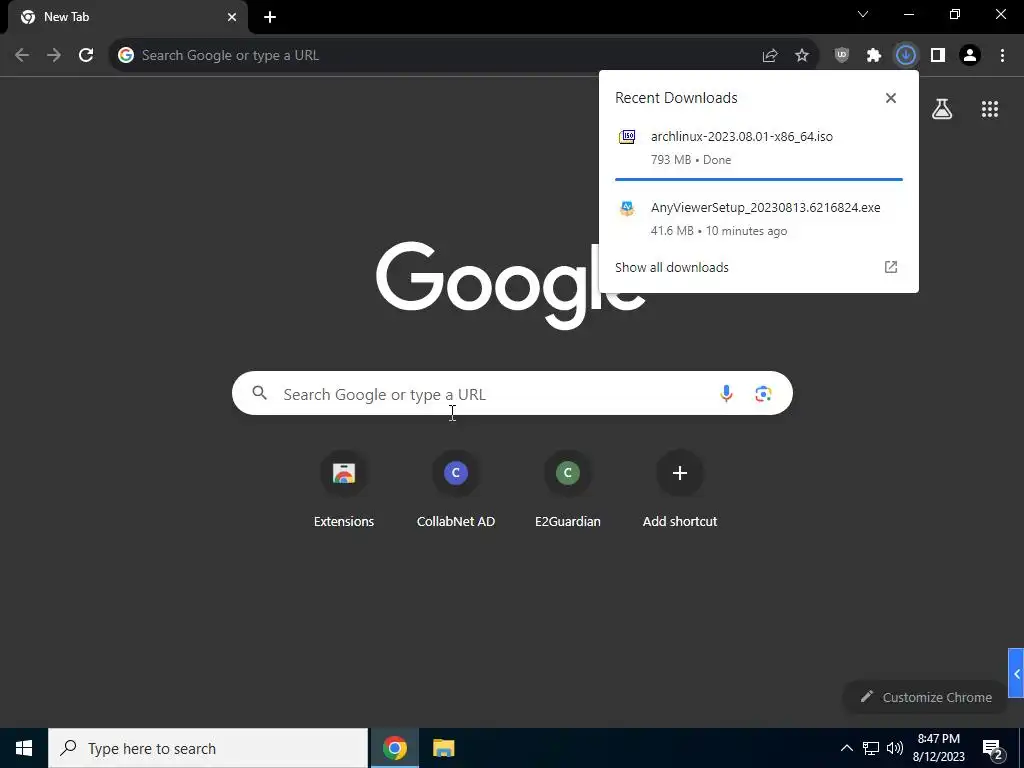This screenshot has width=1024, height=768.
Task: Close the Recent Downloads popup
Action: 891,98
